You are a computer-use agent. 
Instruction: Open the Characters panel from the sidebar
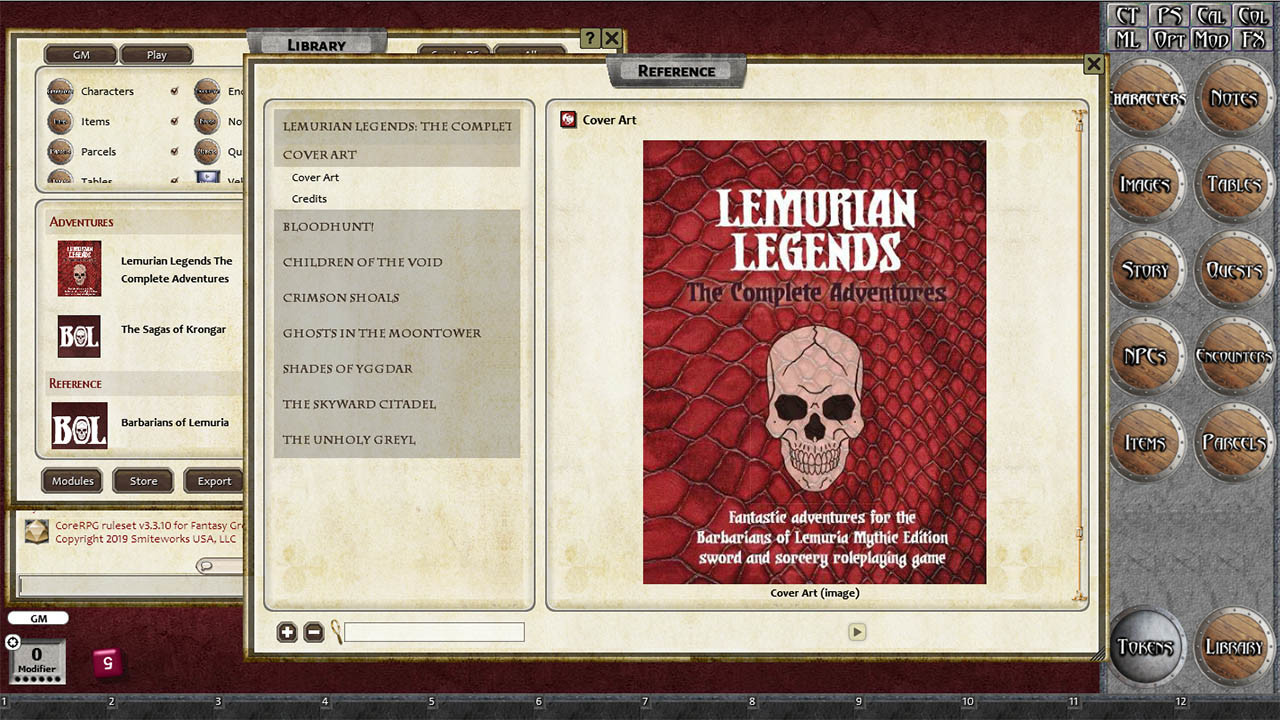(x=1146, y=99)
